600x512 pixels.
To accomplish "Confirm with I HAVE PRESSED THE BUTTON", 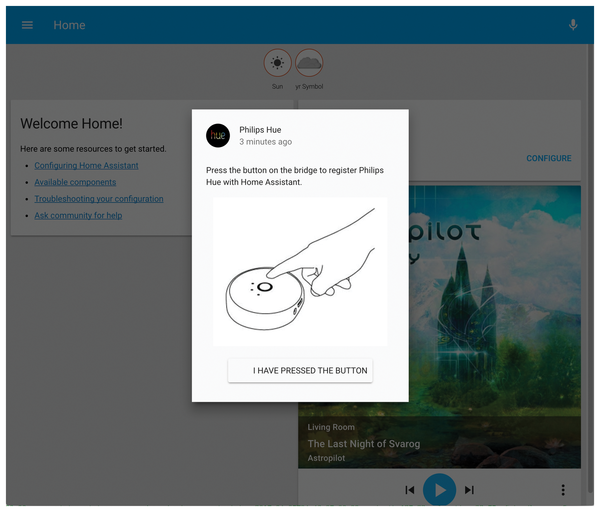I will pyautogui.click(x=300, y=370).
